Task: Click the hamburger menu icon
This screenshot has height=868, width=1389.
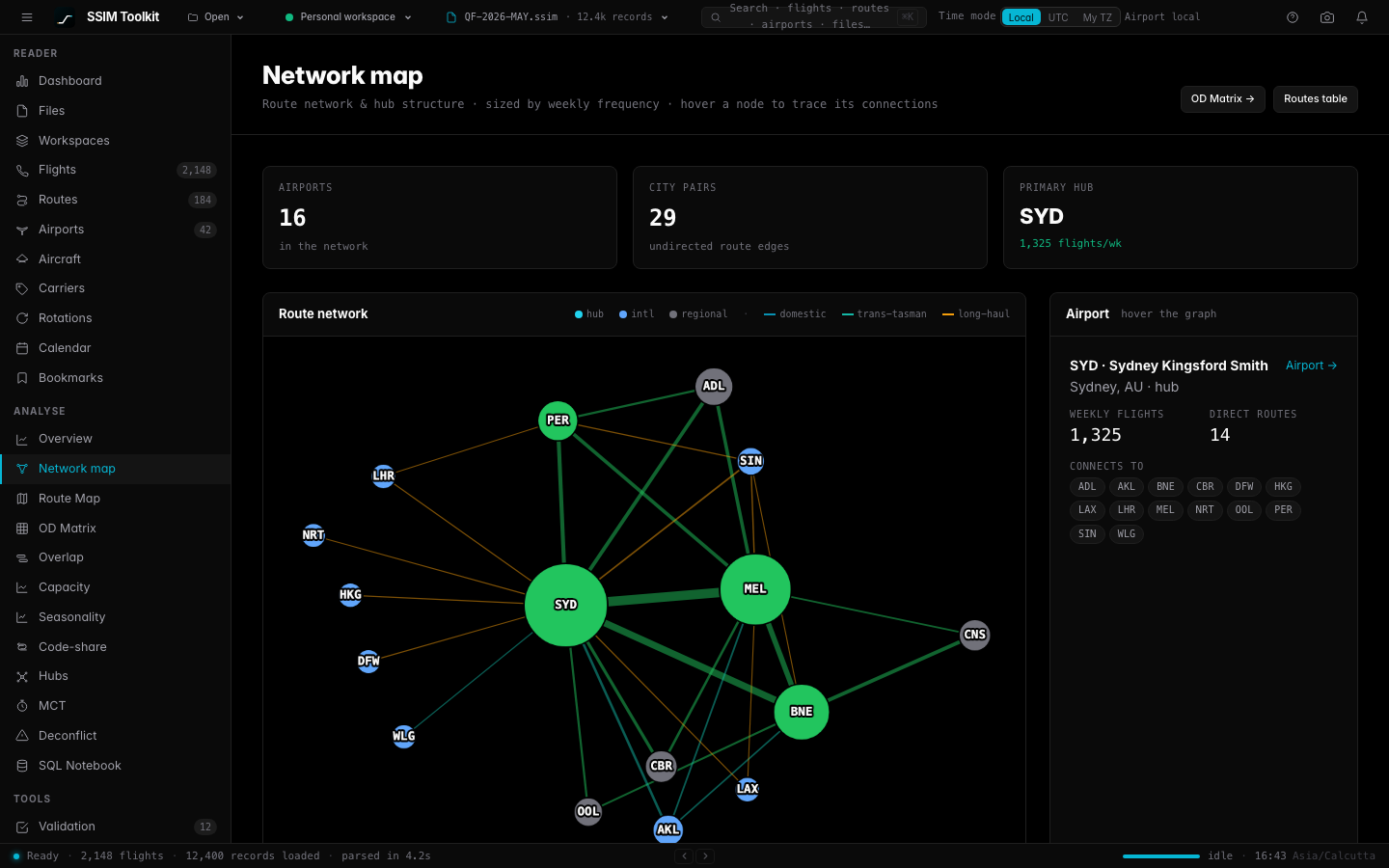Action: 27,17
